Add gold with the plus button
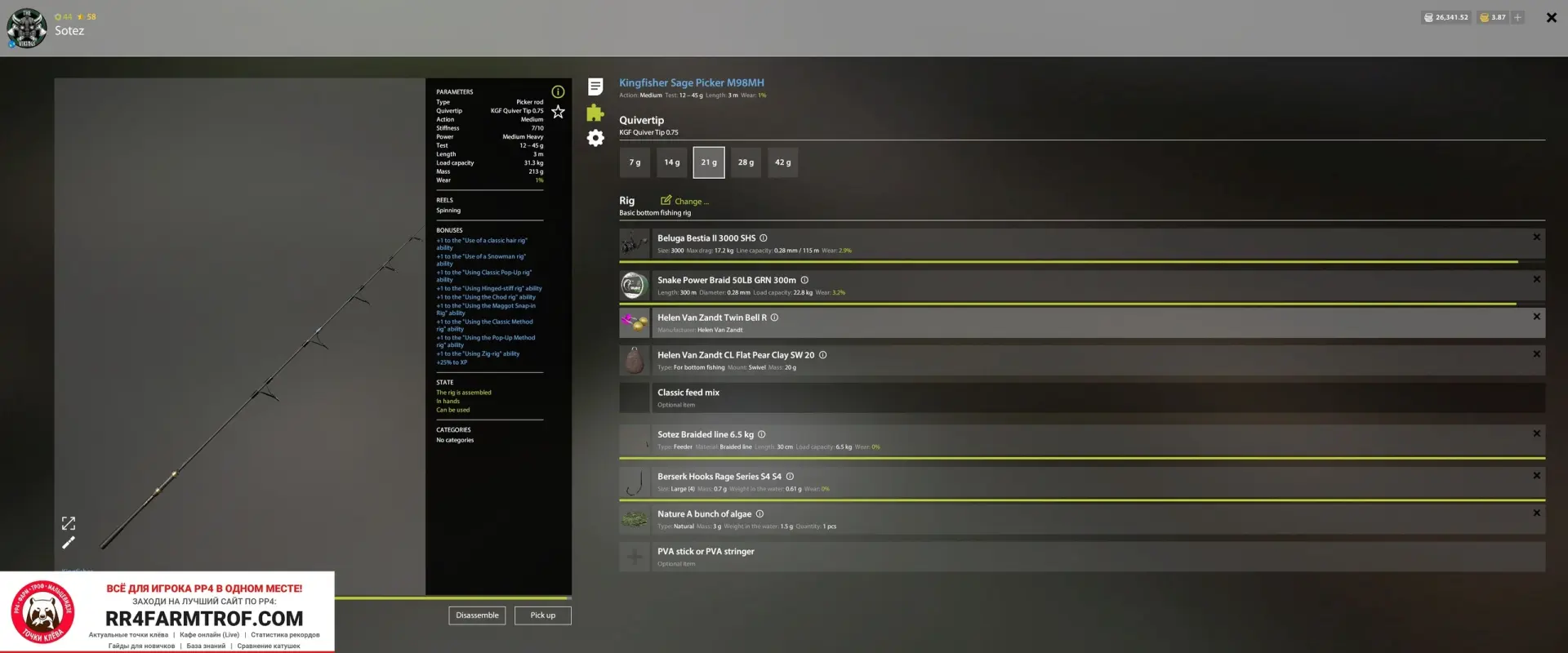1568x653 pixels. (1517, 17)
